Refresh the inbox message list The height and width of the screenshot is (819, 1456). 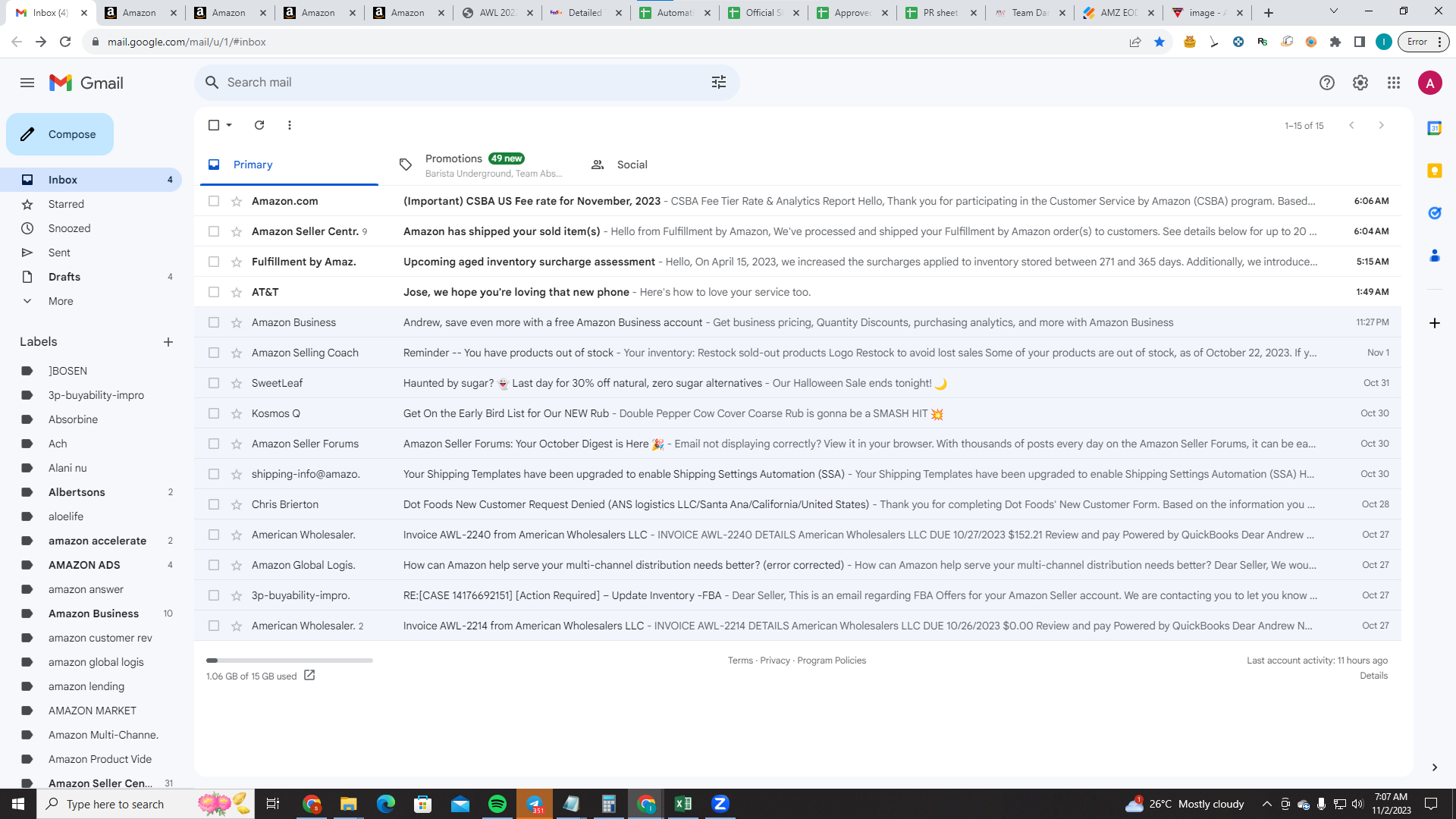259,125
